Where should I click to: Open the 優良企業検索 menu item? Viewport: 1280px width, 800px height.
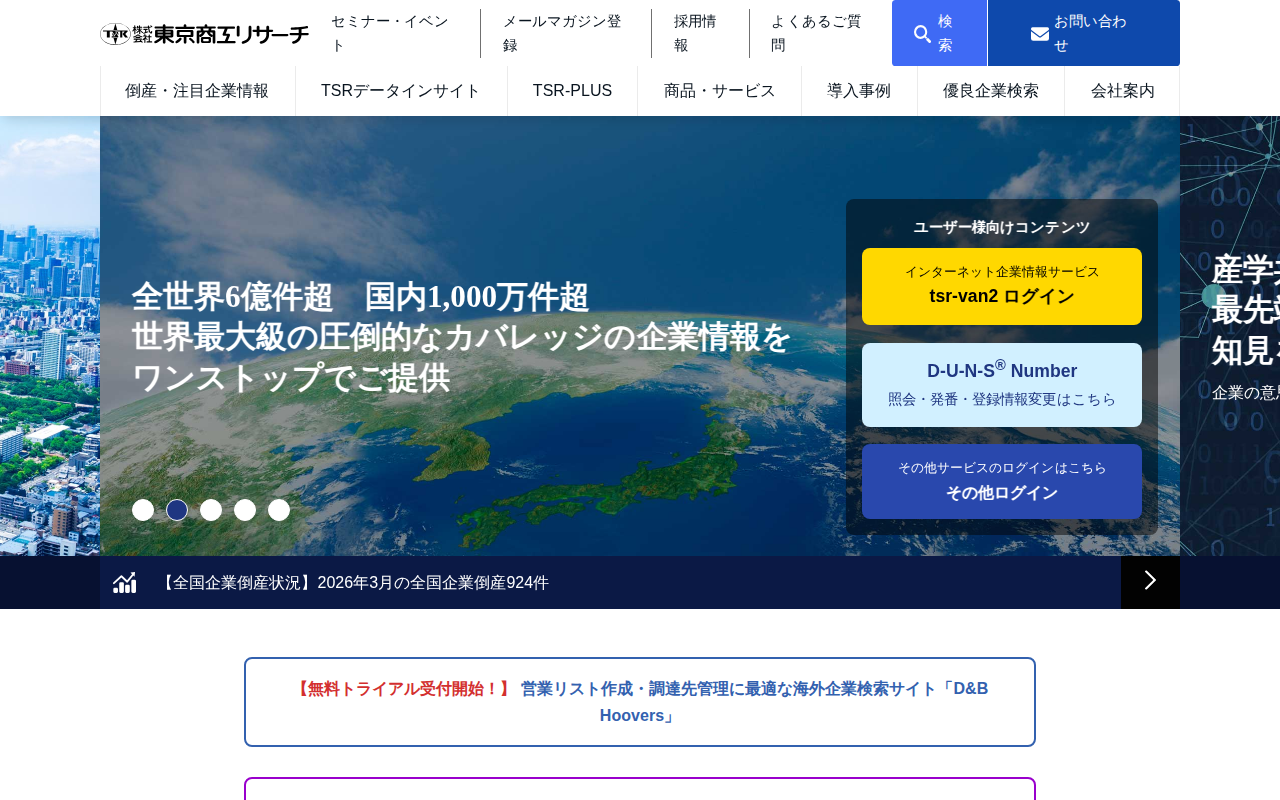[991, 91]
